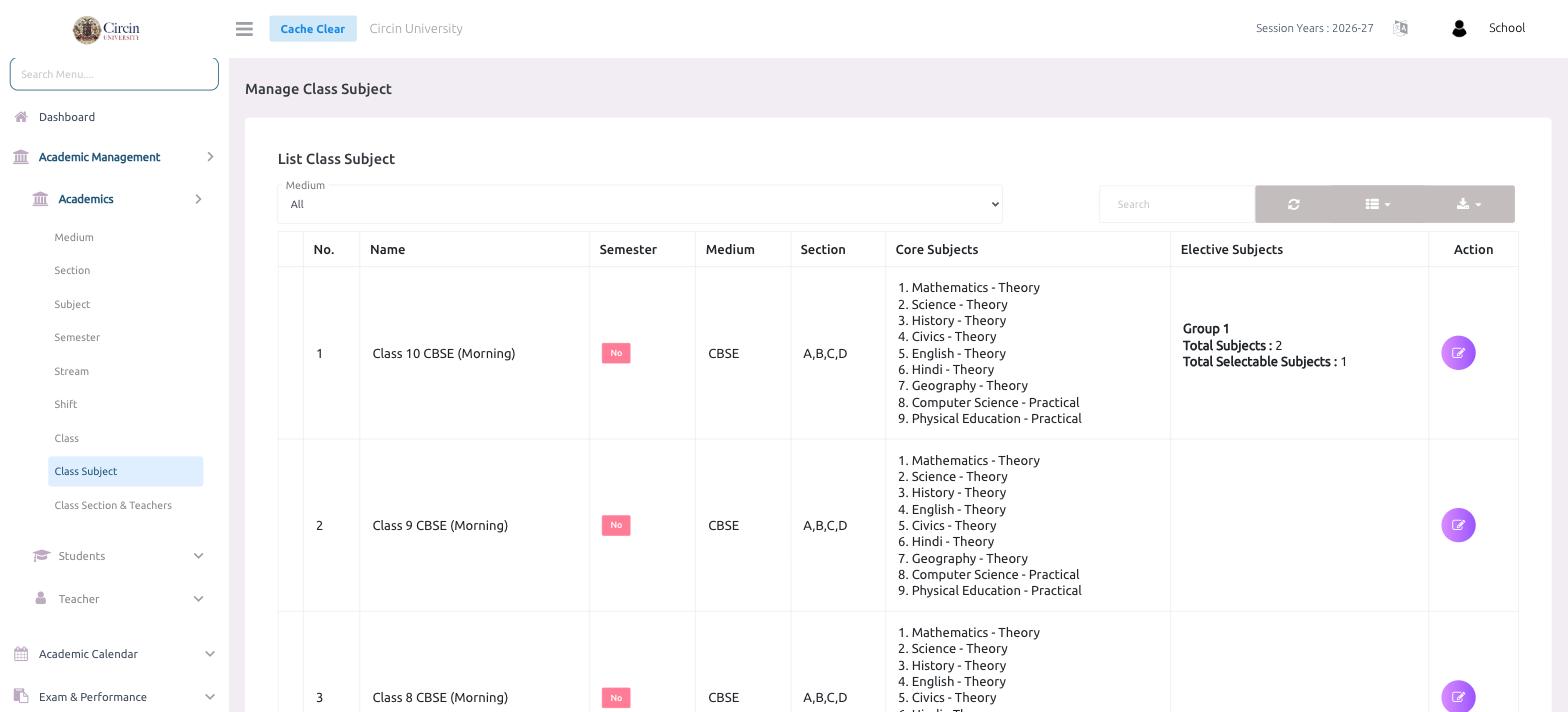This screenshot has height=712, width=1568.
Task: Click the Academic Management building icon
Action: point(21,157)
